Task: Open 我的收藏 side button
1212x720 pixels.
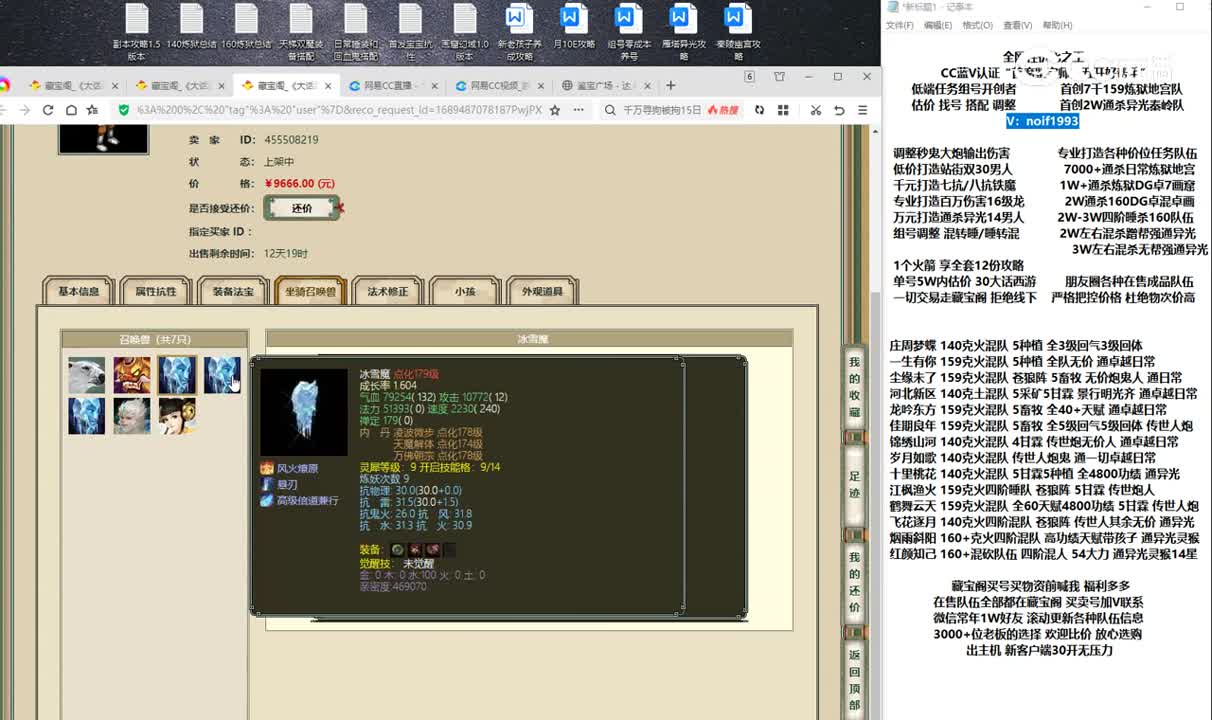Action: (855, 386)
